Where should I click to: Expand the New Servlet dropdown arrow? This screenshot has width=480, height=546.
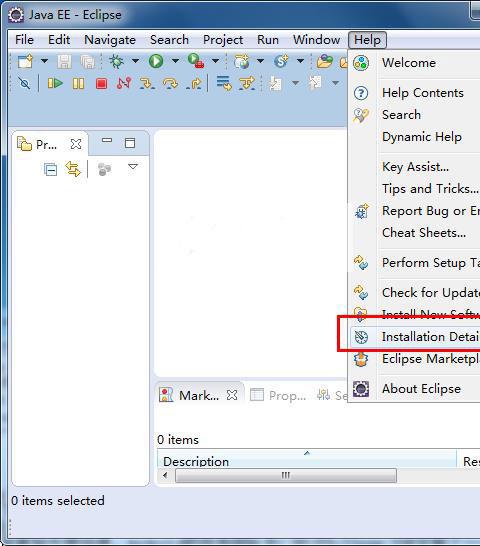click(300, 61)
